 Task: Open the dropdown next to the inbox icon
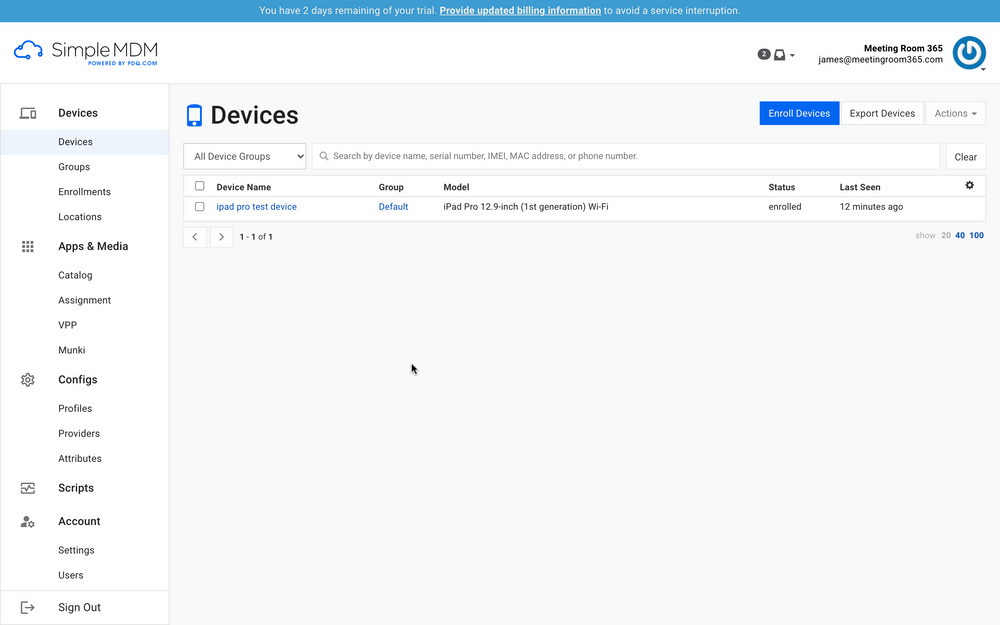[x=792, y=54]
